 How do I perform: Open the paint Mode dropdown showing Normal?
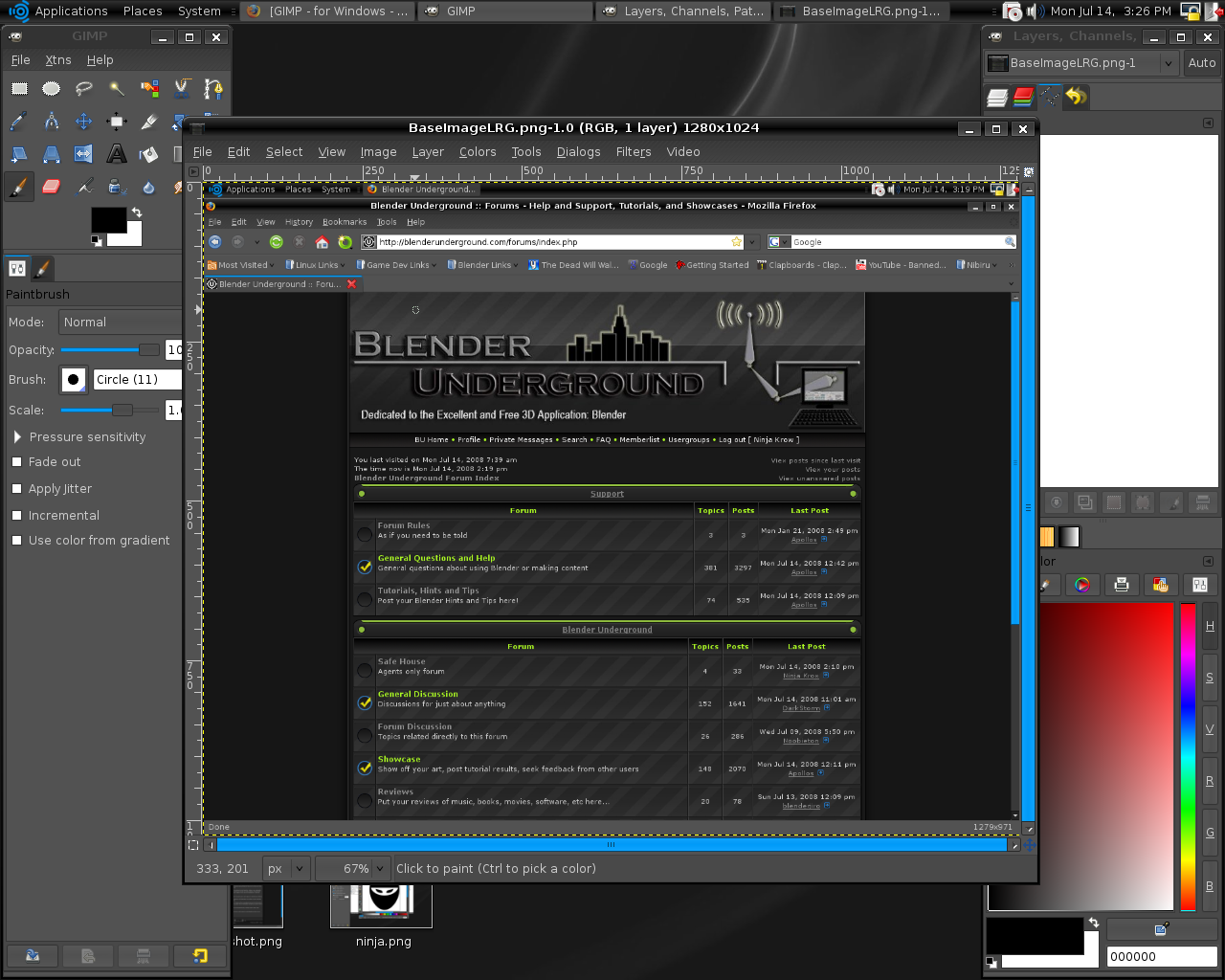coord(121,323)
